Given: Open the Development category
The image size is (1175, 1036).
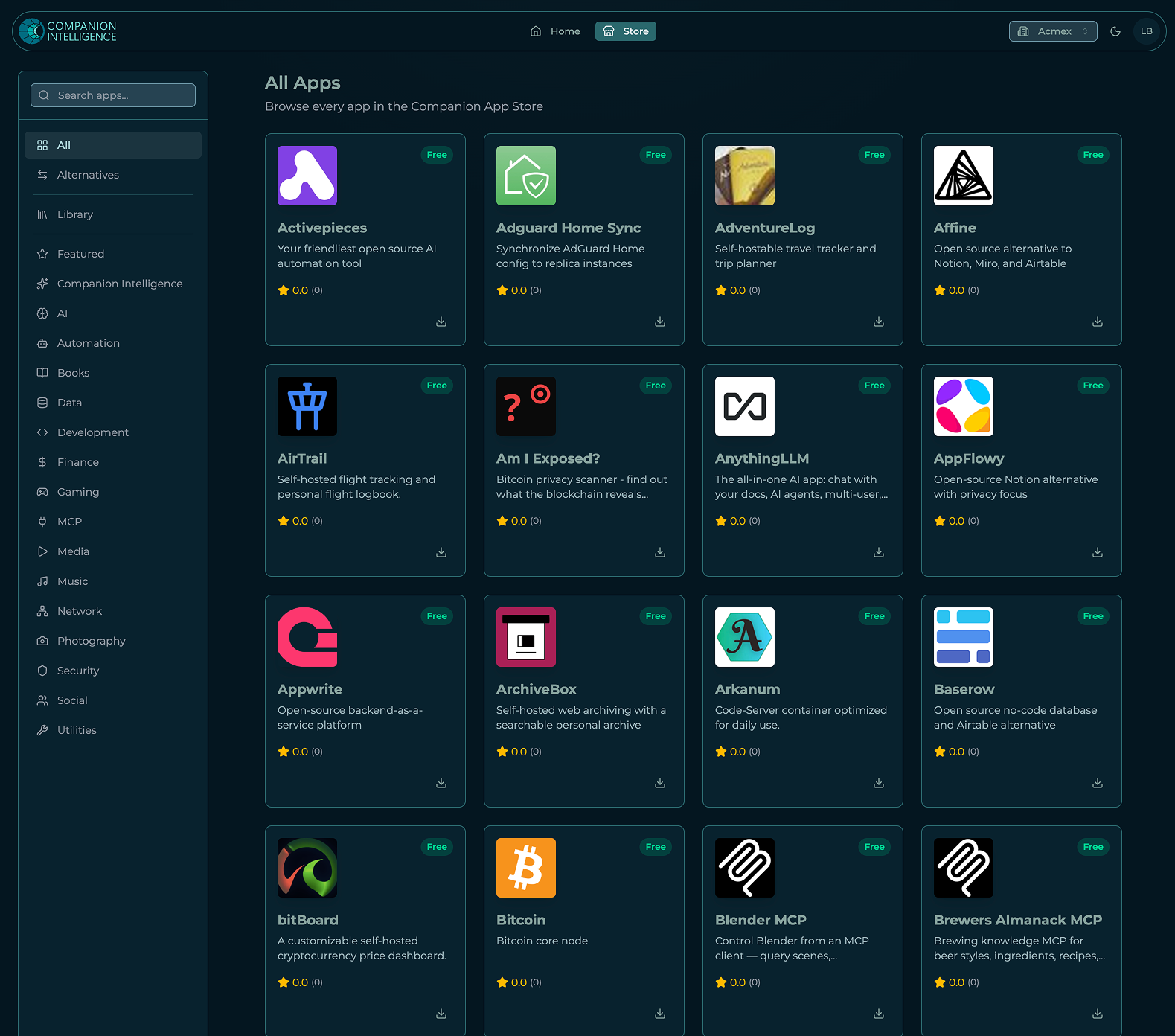Looking at the screenshot, I should click(x=113, y=432).
